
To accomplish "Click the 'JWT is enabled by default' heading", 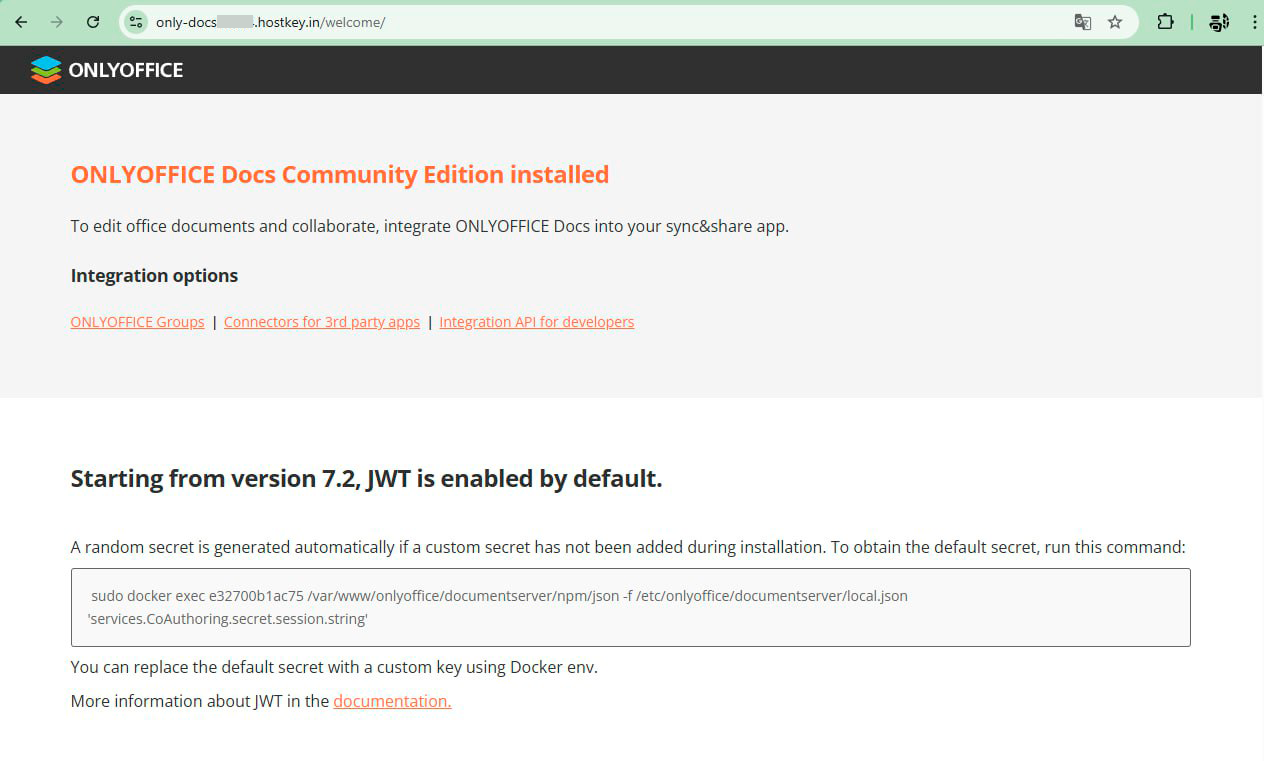I will click(x=366, y=479).
